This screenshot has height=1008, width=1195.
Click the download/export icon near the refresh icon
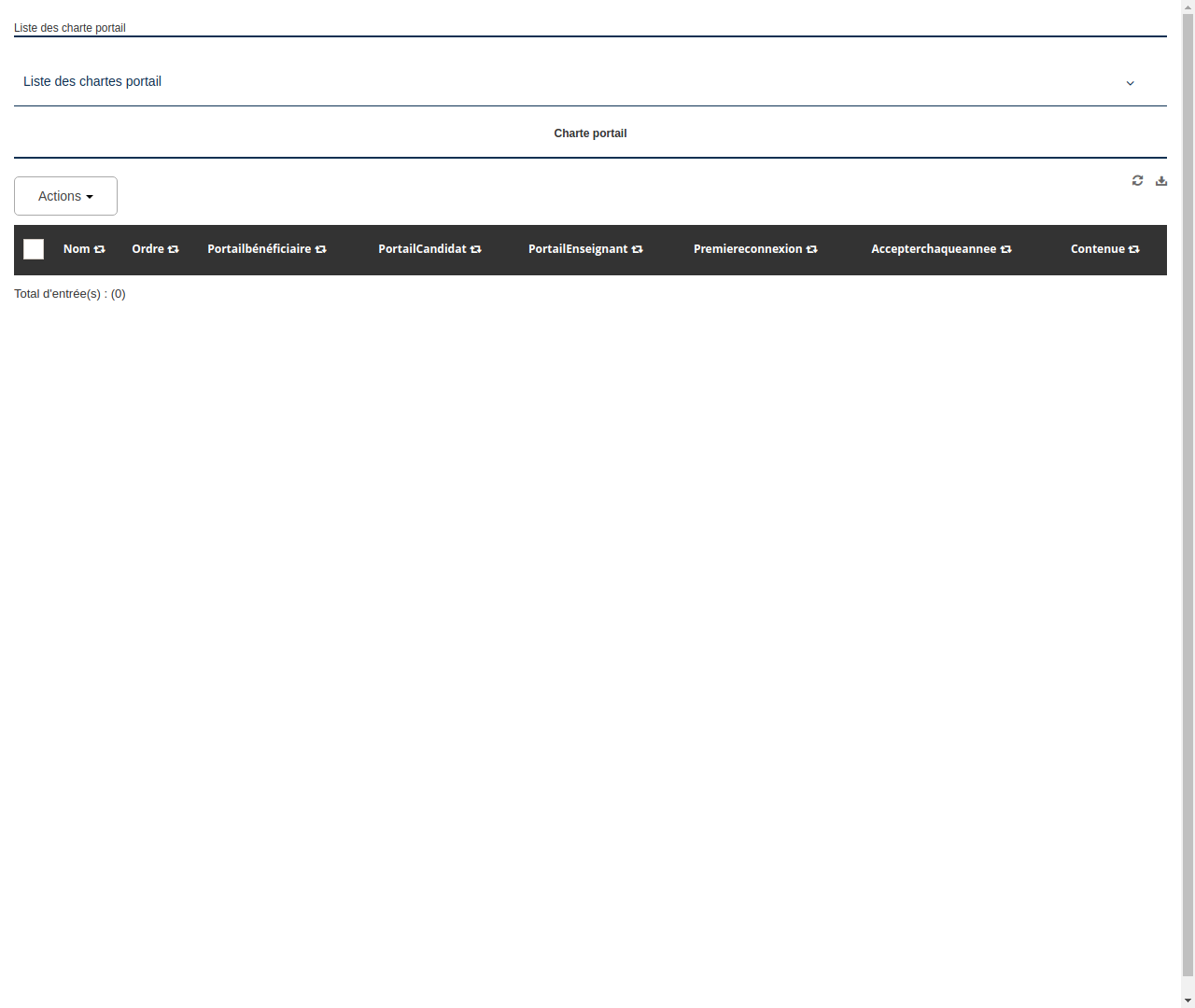tap(1161, 180)
